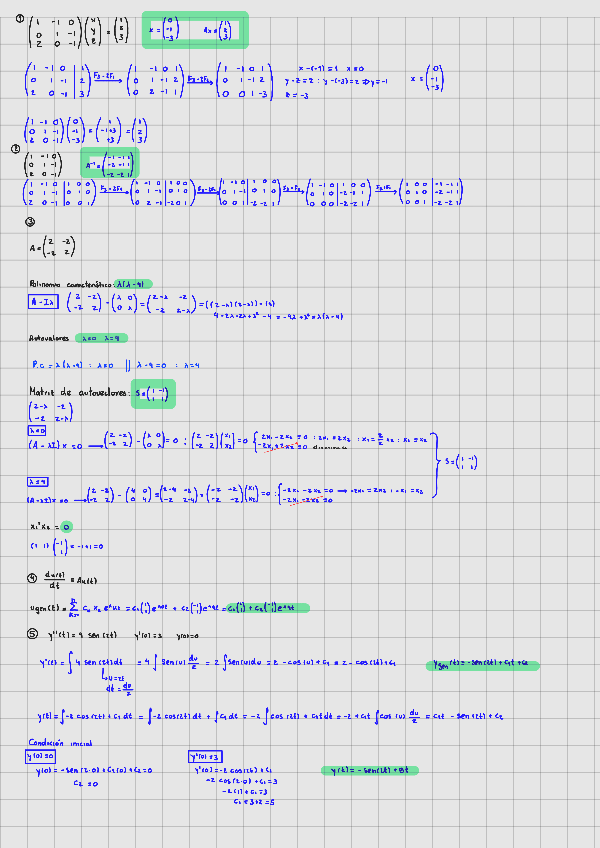Screen dimensions: 600x848
Task: Click the highlighted 'λ=0 λ=4' eigenvalues answer
Action: click(x=102, y=339)
